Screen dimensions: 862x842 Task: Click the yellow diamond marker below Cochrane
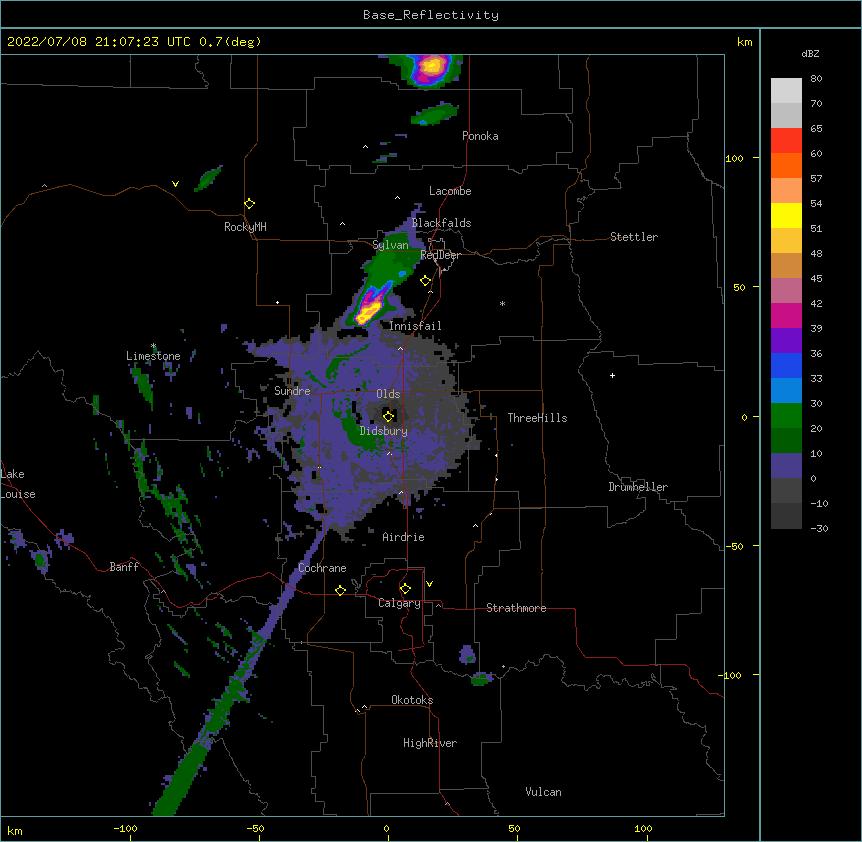click(x=340, y=590)
